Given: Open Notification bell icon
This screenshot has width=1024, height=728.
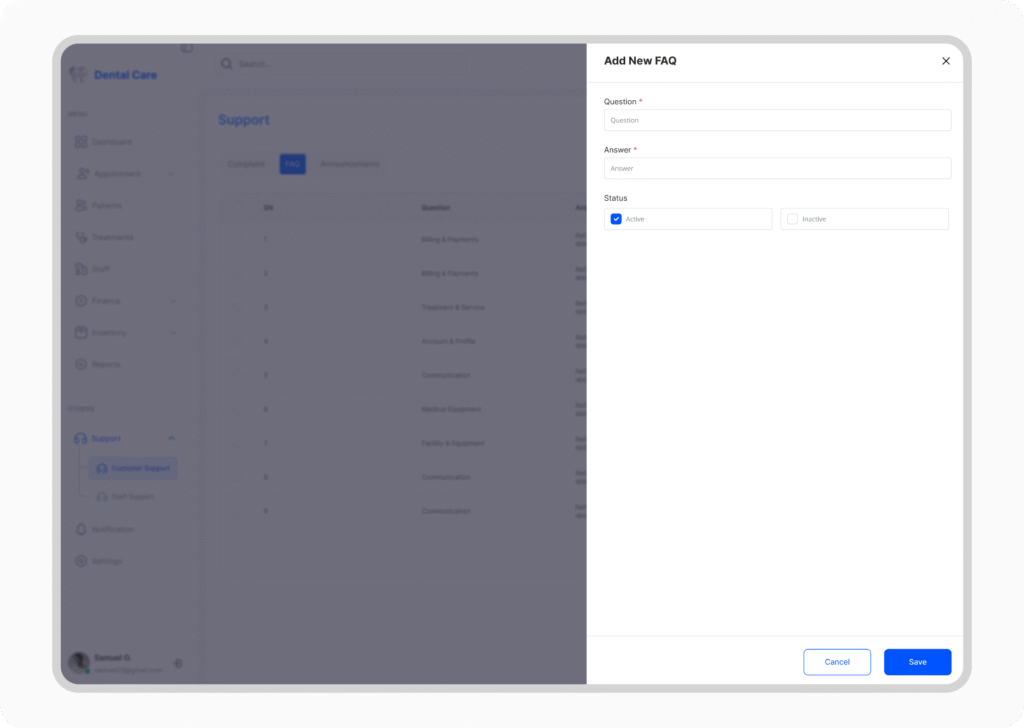Looking at the screenshot, I should (x=81, y=529).
